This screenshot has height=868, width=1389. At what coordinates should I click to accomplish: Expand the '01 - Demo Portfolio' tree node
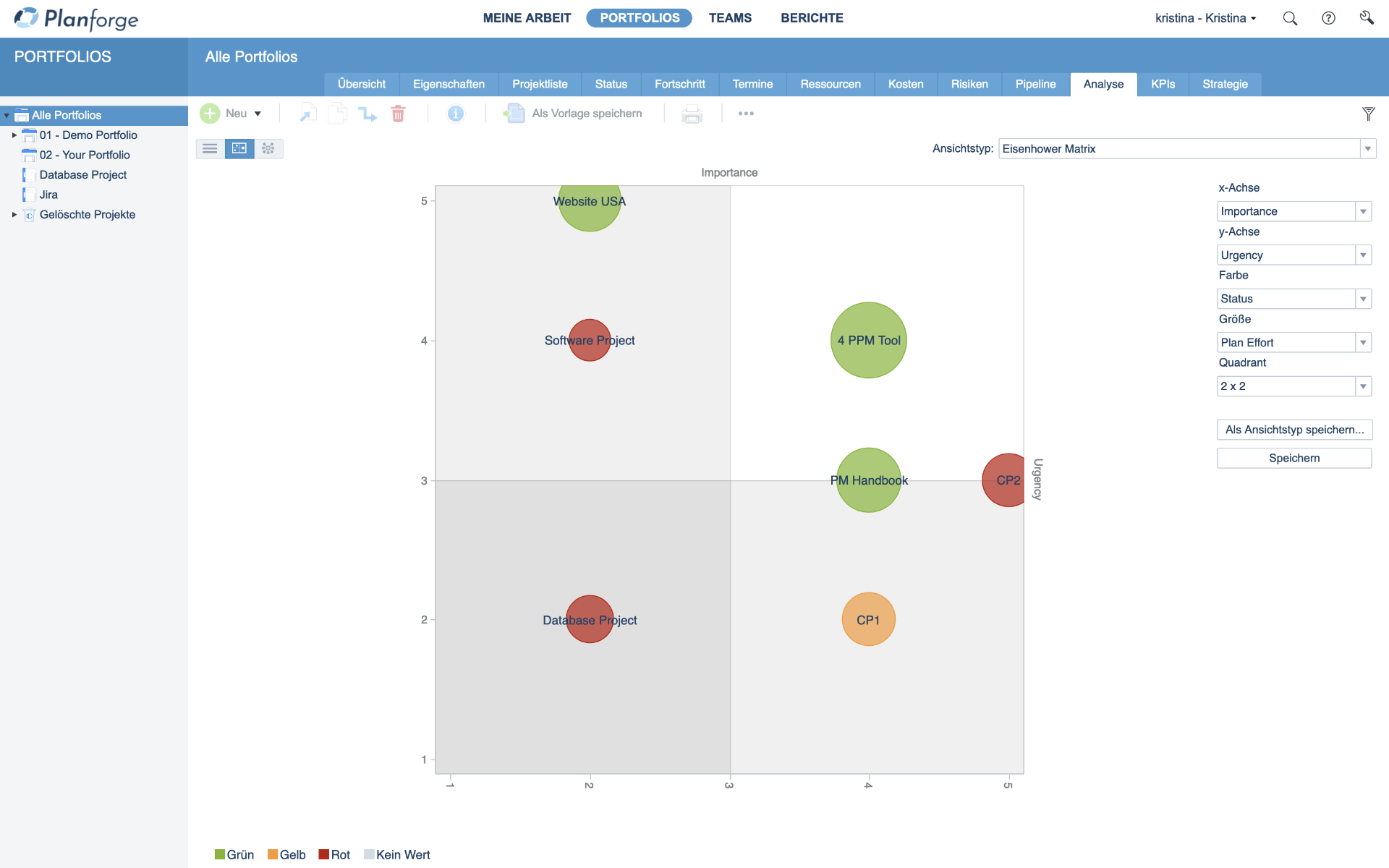point(14,135)
